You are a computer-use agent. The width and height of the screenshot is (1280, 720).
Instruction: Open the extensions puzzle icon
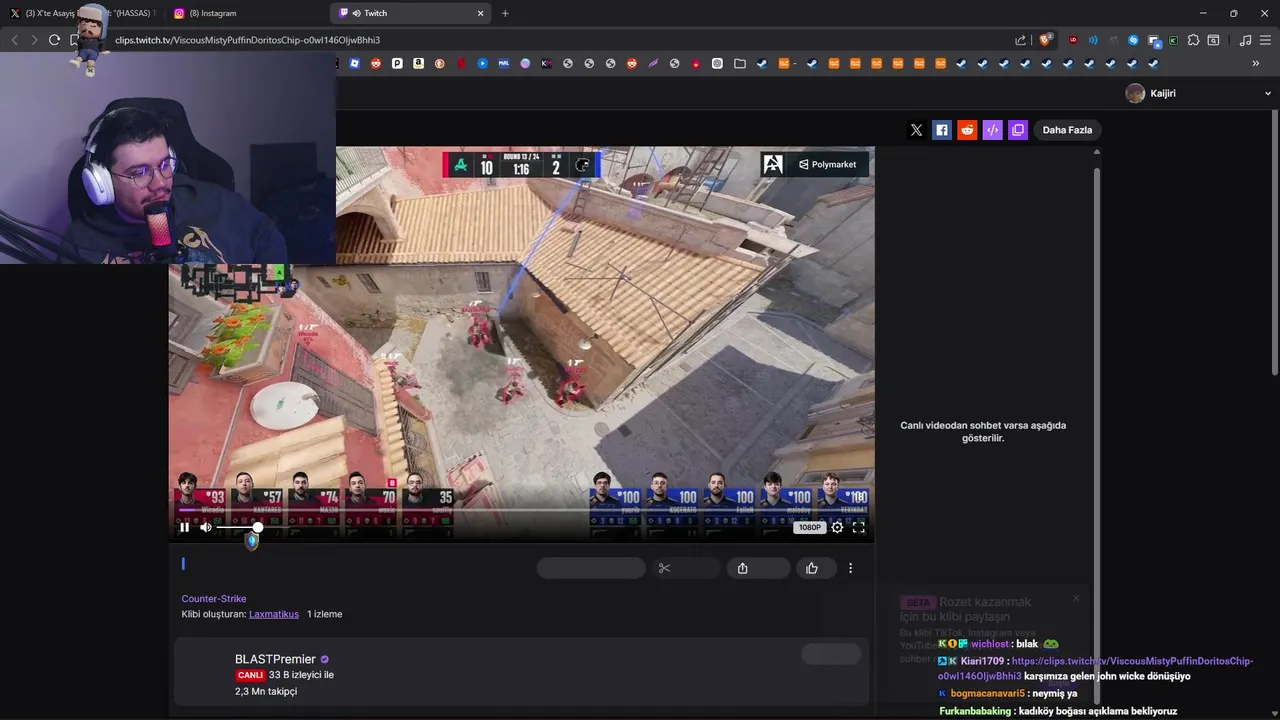(1192, 40)
